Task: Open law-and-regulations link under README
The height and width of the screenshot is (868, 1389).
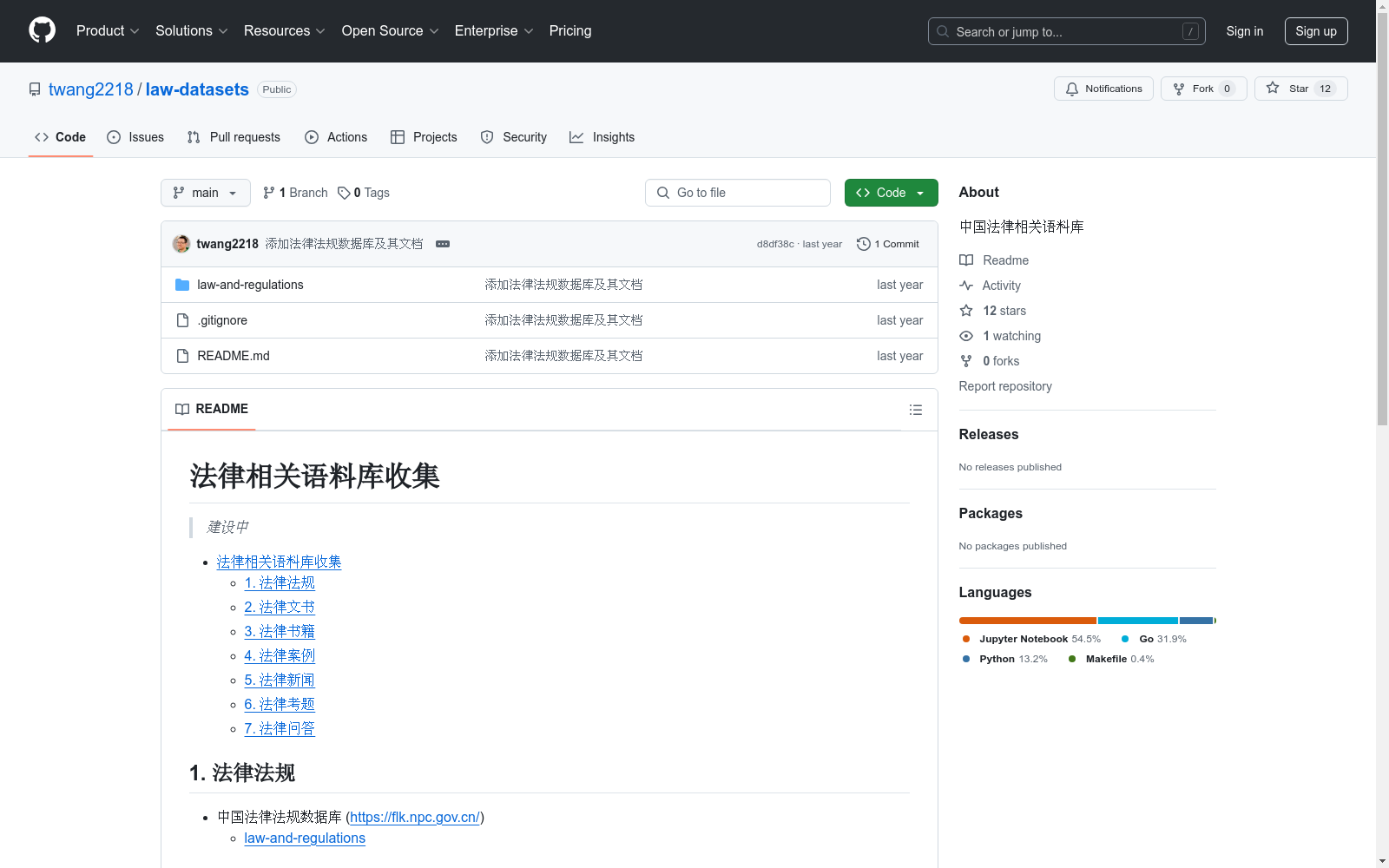Action: point(305,838)
